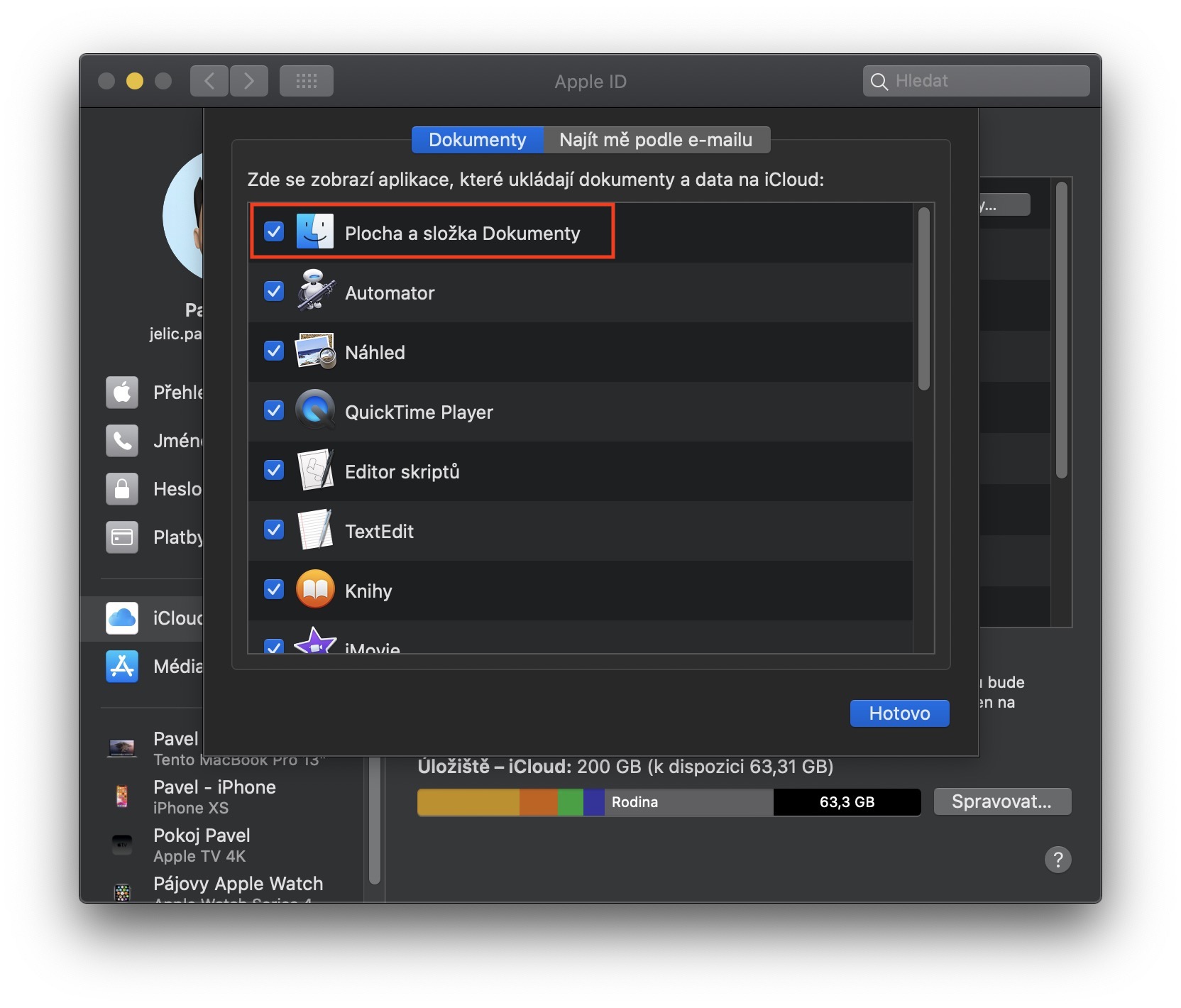Click the app list scrollbar in the dialog
1181x1008 pixels.
pyautogui.click(x=923, y=298)
